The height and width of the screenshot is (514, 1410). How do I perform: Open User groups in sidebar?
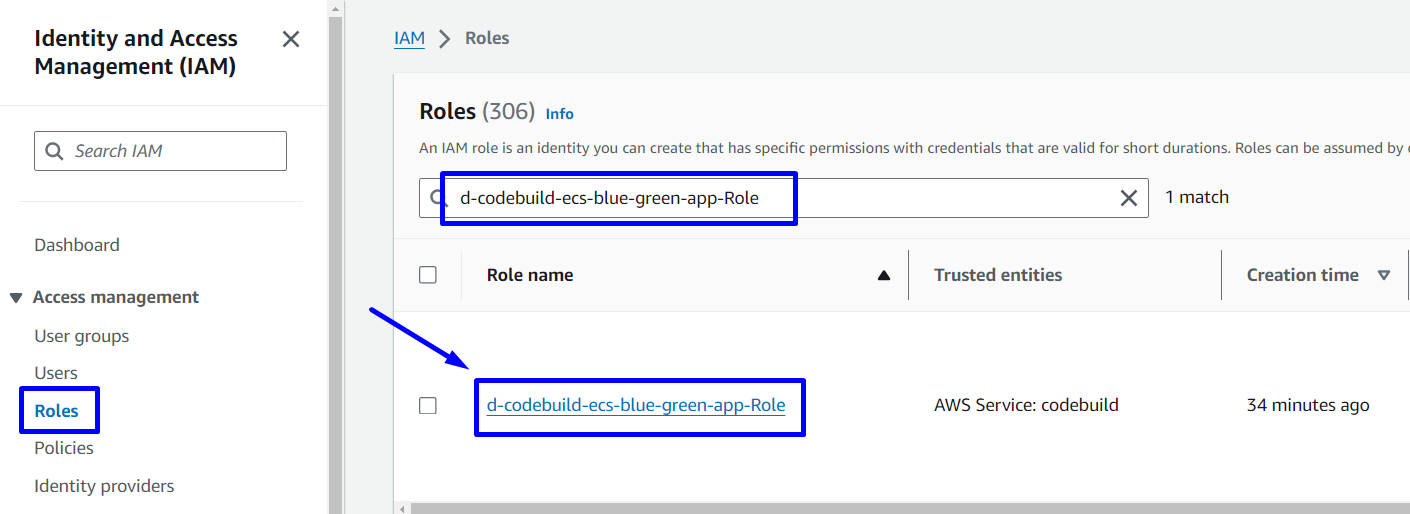(x=81, y=336)
